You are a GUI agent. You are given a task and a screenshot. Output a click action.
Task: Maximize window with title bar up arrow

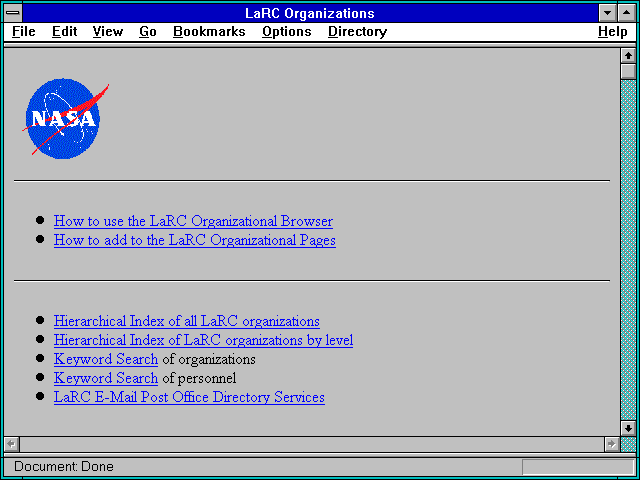[x=627, y=13]
